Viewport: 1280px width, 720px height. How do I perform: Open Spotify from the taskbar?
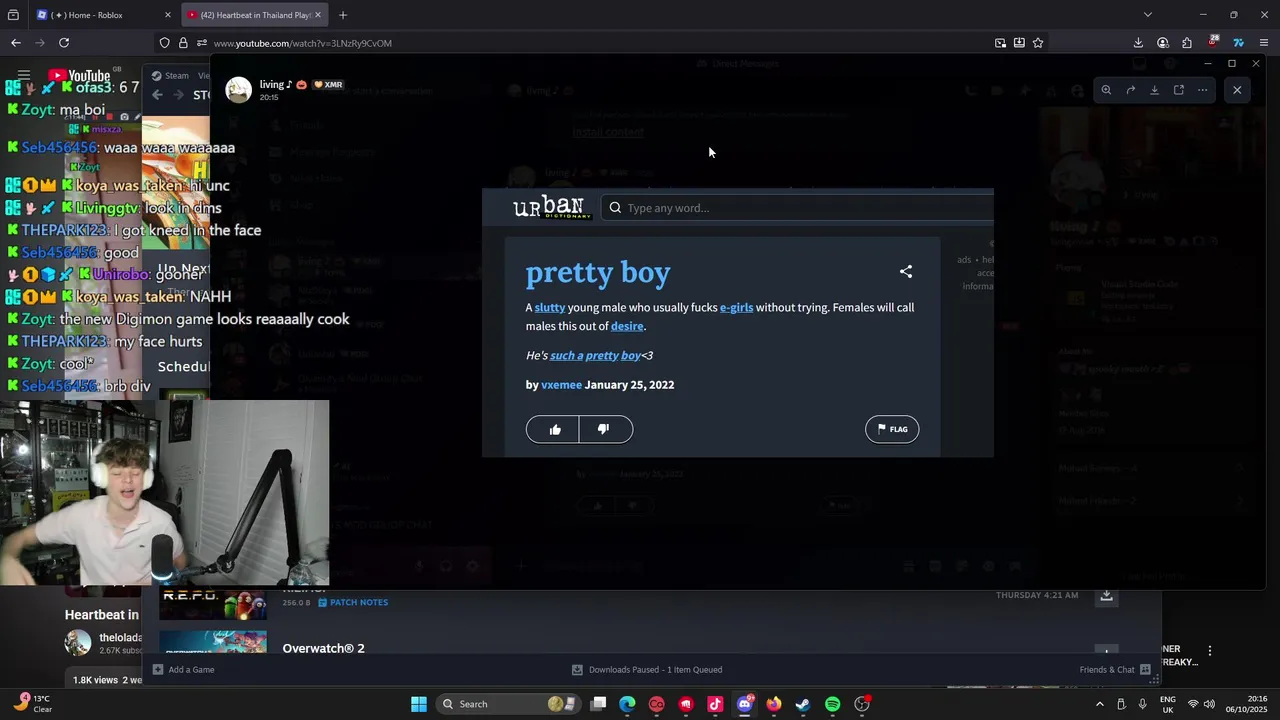tap(832, 704)
